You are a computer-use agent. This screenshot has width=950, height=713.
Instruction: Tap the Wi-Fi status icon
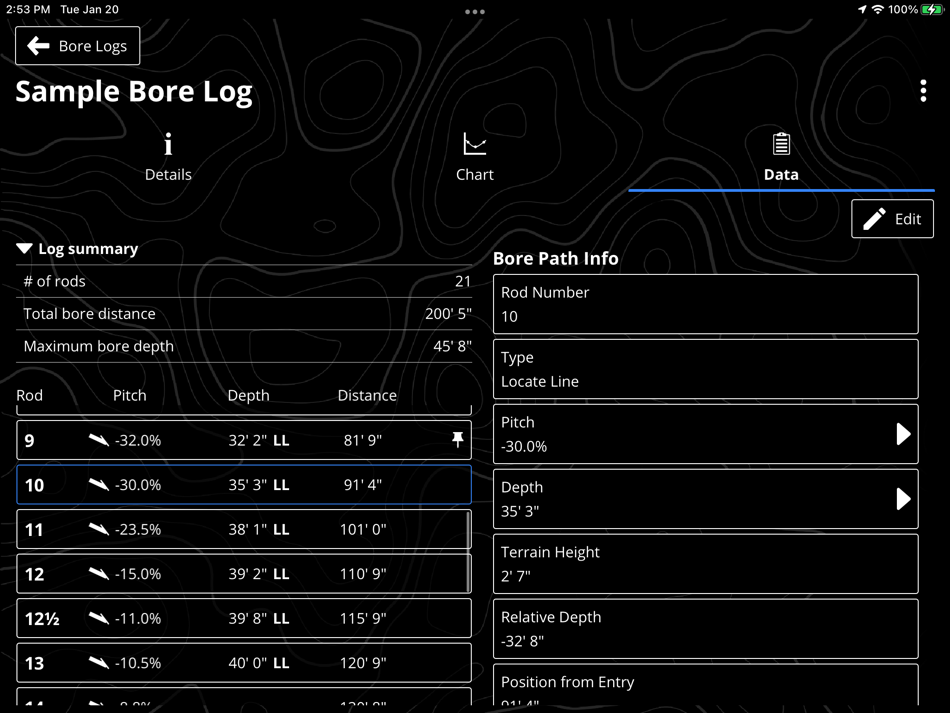pyautogui.click(x=877, y=10)
